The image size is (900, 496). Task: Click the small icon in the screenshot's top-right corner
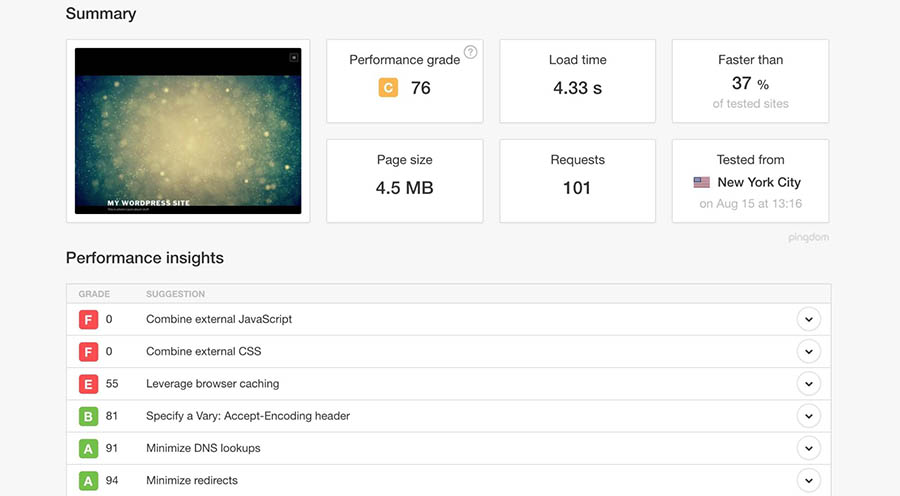(x=293, y=57)
